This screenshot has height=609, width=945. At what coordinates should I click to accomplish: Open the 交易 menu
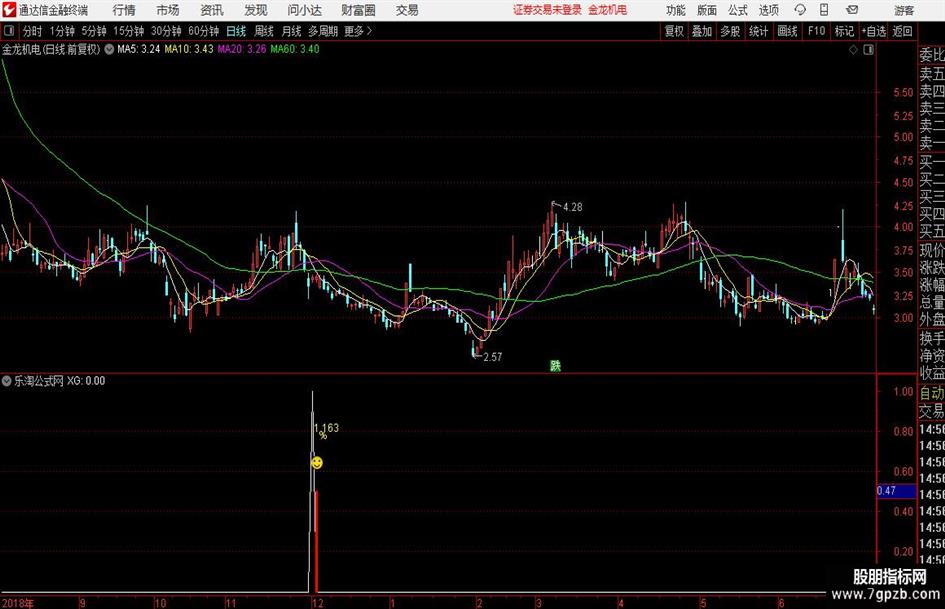point(407,10)
